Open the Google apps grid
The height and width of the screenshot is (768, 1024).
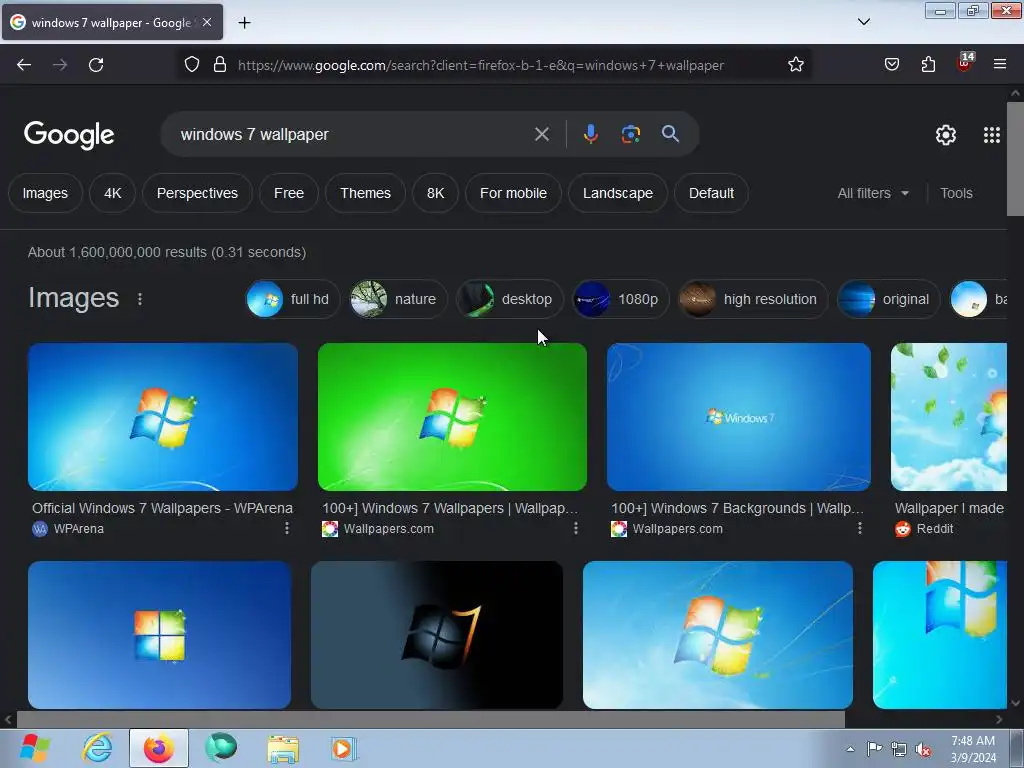click(992, 135)
